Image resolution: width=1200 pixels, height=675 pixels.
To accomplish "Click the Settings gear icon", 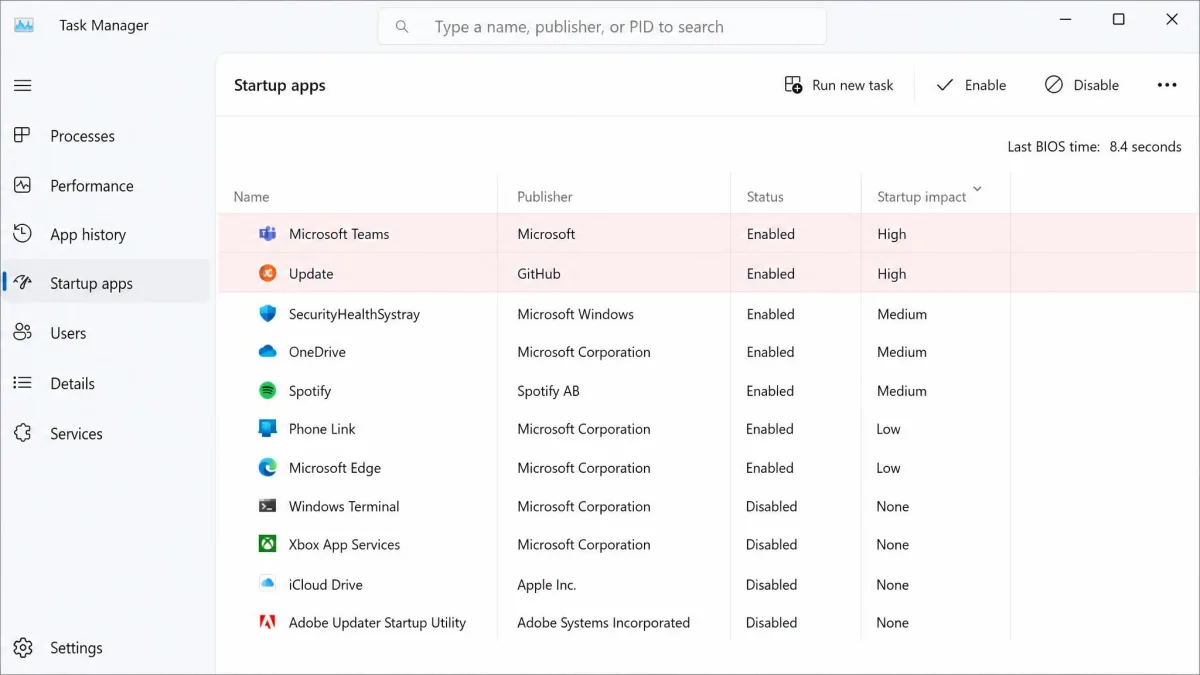I will point(23,648).
